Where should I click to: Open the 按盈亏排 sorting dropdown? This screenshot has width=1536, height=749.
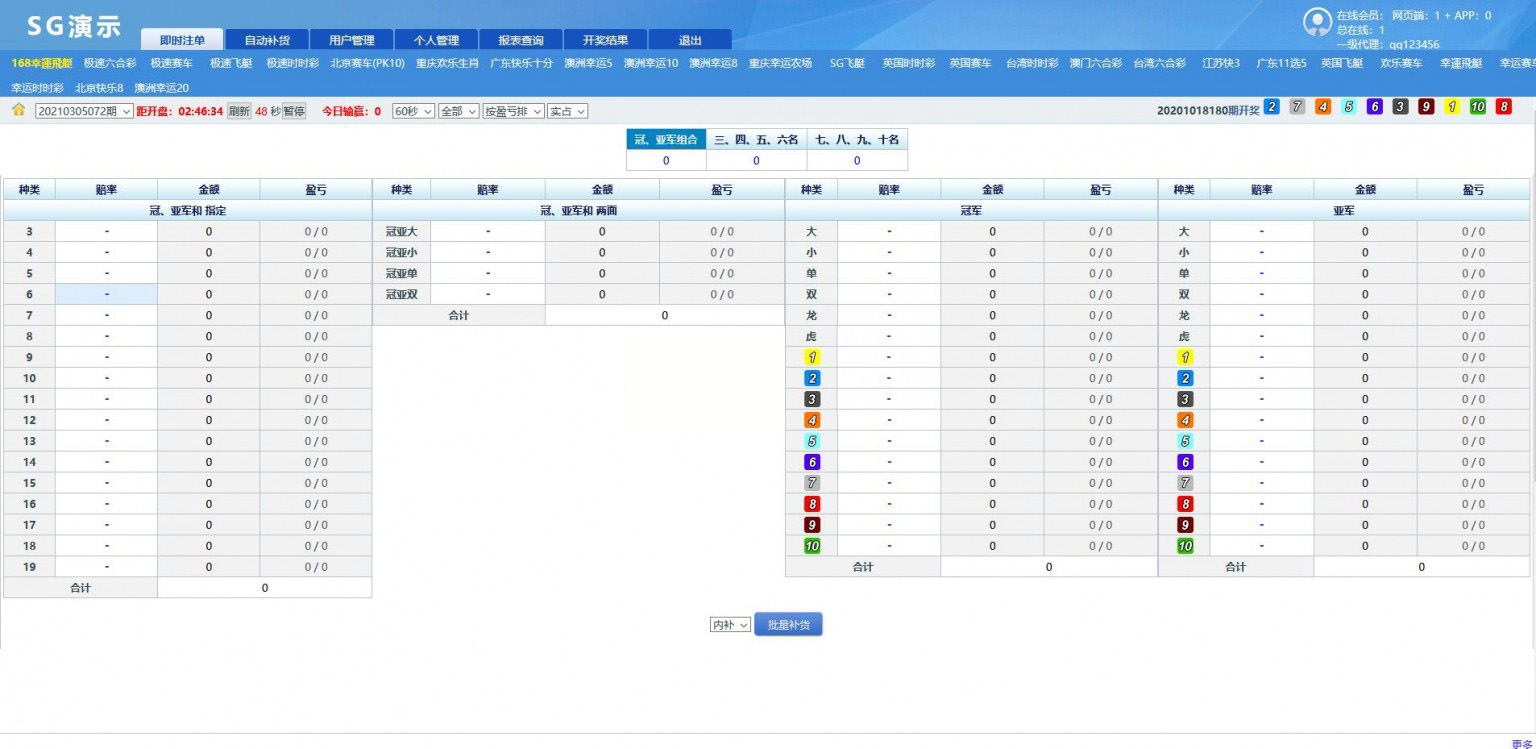click(512, 111)
